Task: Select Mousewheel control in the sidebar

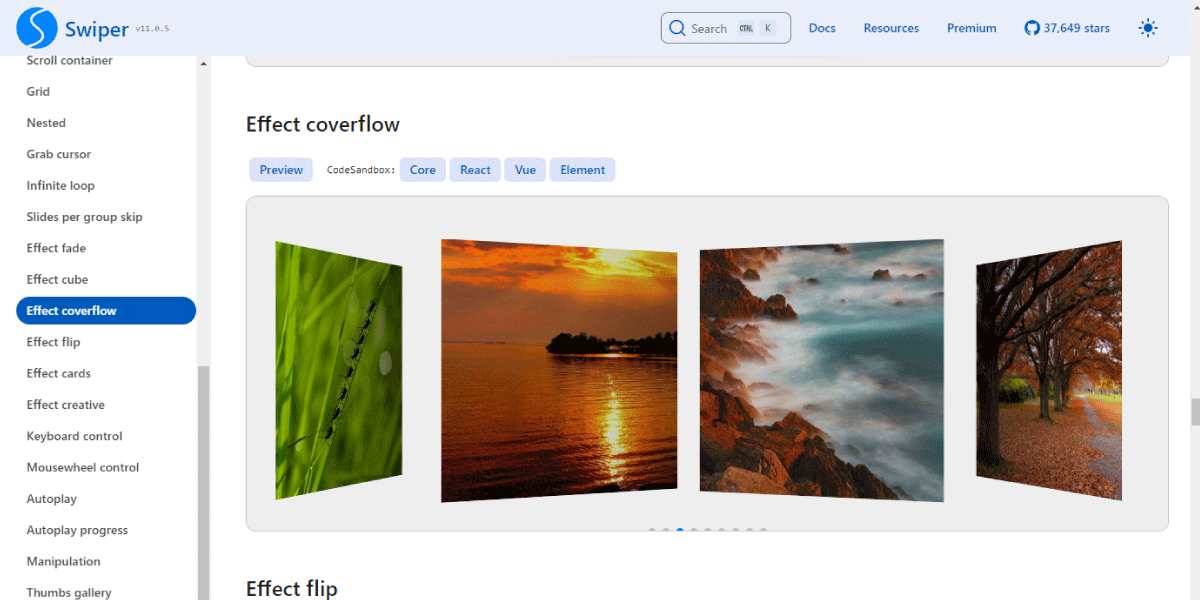Action: [x=83, y=467]
